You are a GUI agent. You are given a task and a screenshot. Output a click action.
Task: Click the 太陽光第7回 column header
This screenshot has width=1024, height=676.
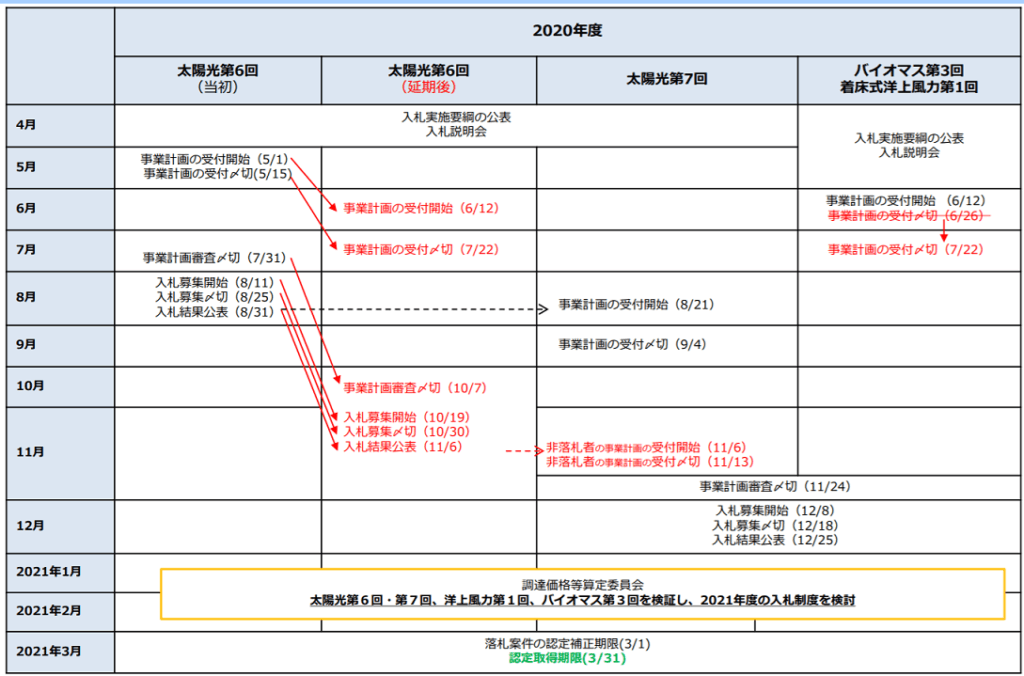666,80
